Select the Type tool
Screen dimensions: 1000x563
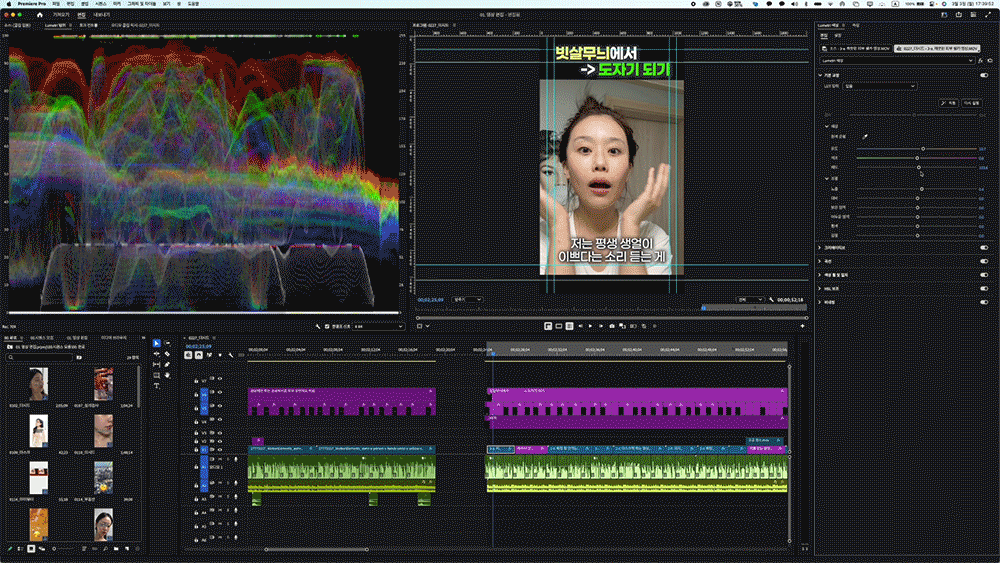156,384
